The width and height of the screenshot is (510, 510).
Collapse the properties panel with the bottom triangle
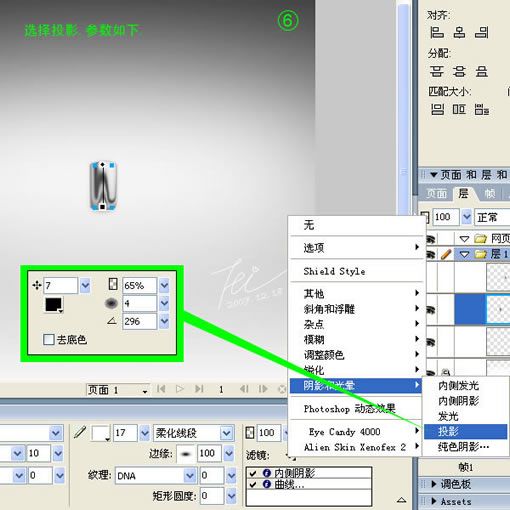click(x=401, y=500)
